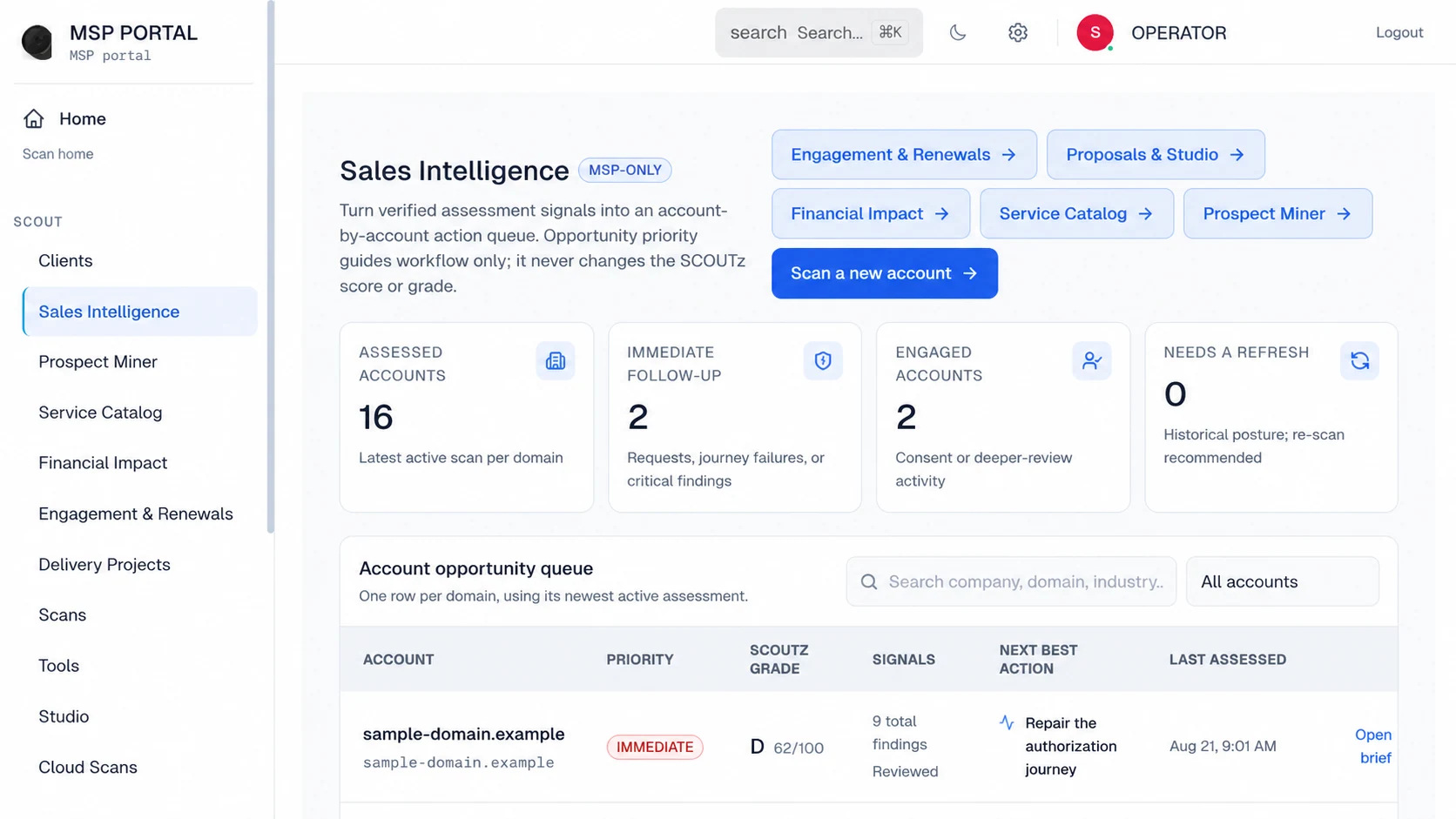
Task: Click the Immediate Follow-up shield icon
Action: [823, 360]
